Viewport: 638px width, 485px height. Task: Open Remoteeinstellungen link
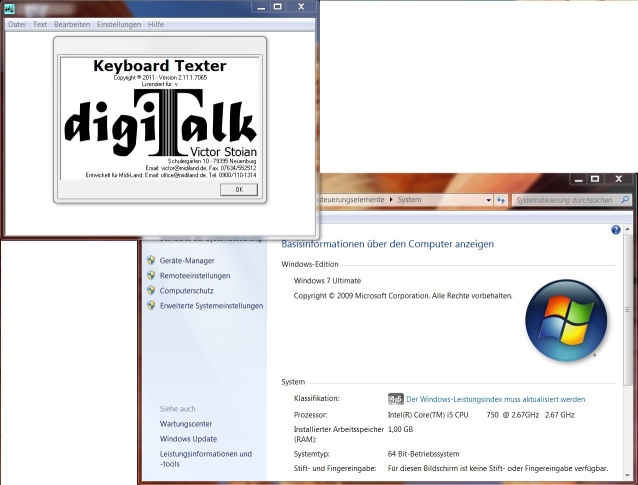[195, 275]
